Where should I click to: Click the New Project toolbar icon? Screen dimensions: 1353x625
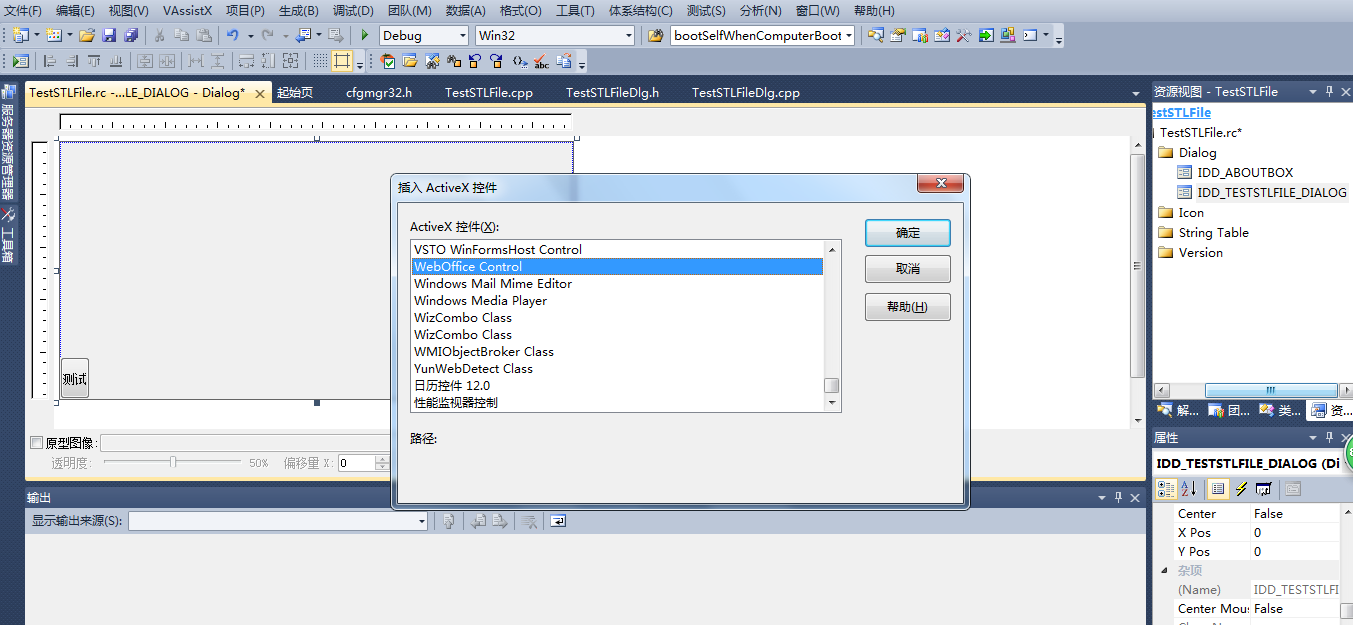pos(20,35)
